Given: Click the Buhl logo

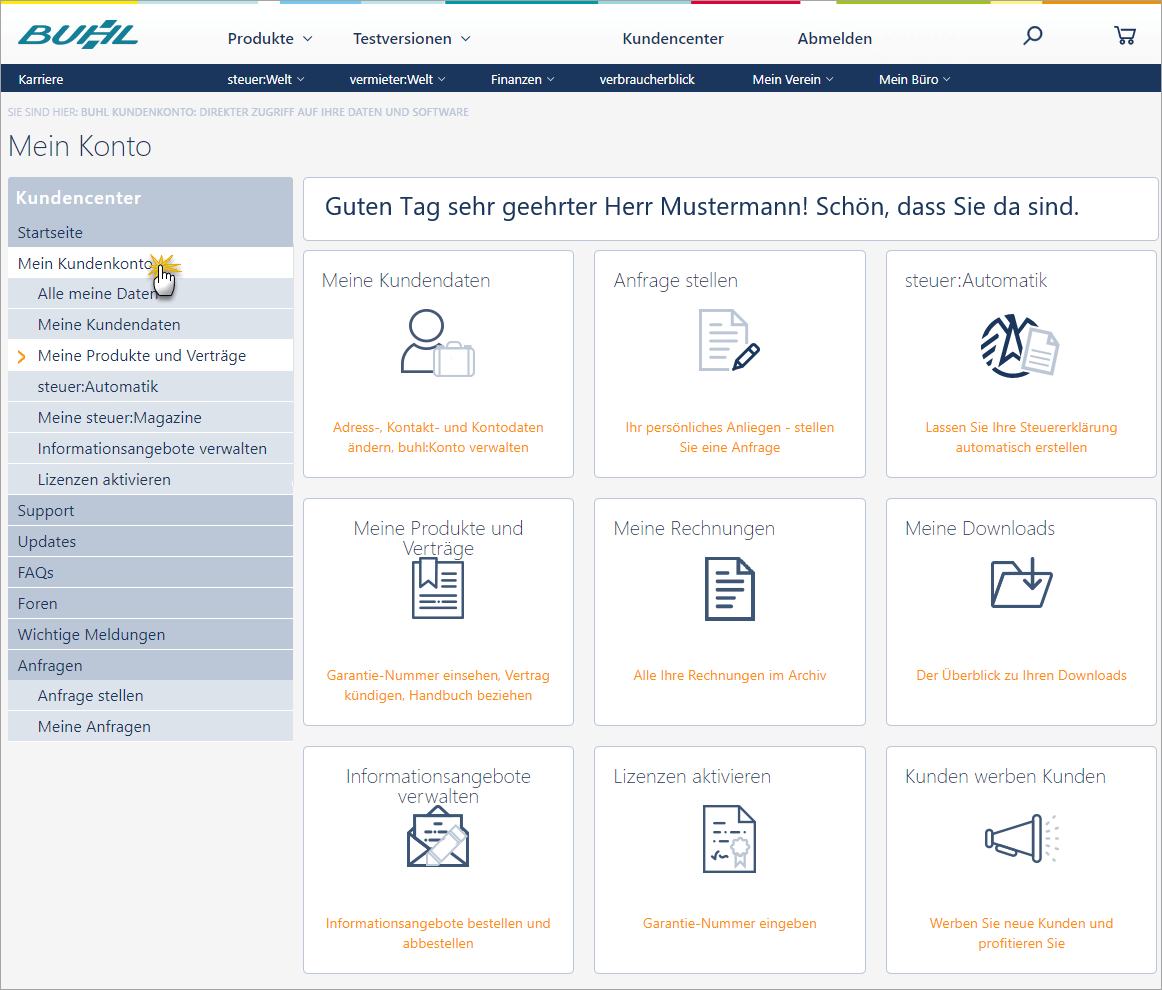Looking at the screenshot, I should click(78, 36).
